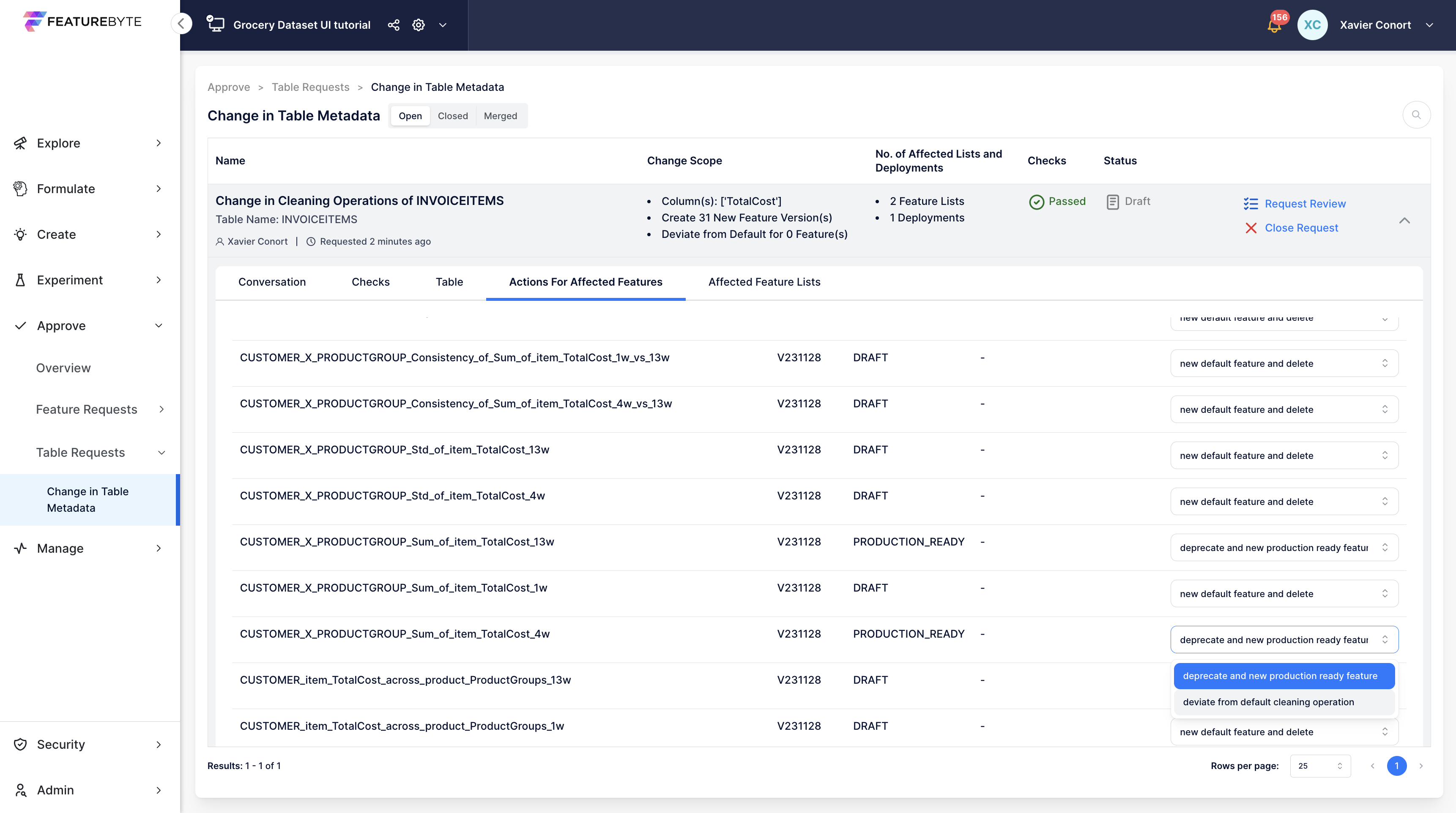Click the Admin person icon
The width and height of the screenshot is (1456, 813).
(20, 790)
